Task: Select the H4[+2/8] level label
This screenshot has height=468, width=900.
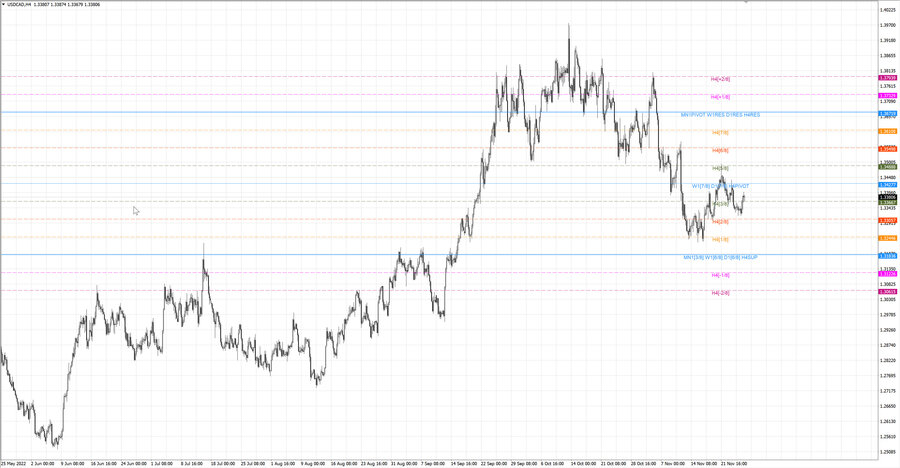Action: (x=720, y=79)
